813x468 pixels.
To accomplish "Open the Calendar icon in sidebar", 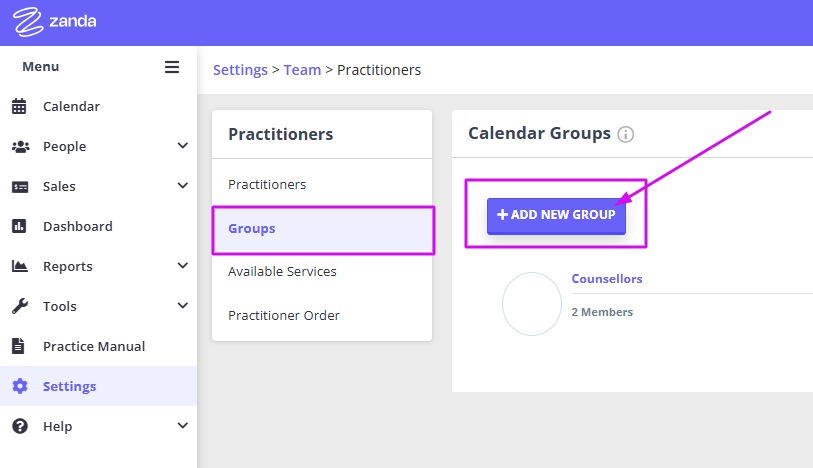I will [x=19, y=106].
